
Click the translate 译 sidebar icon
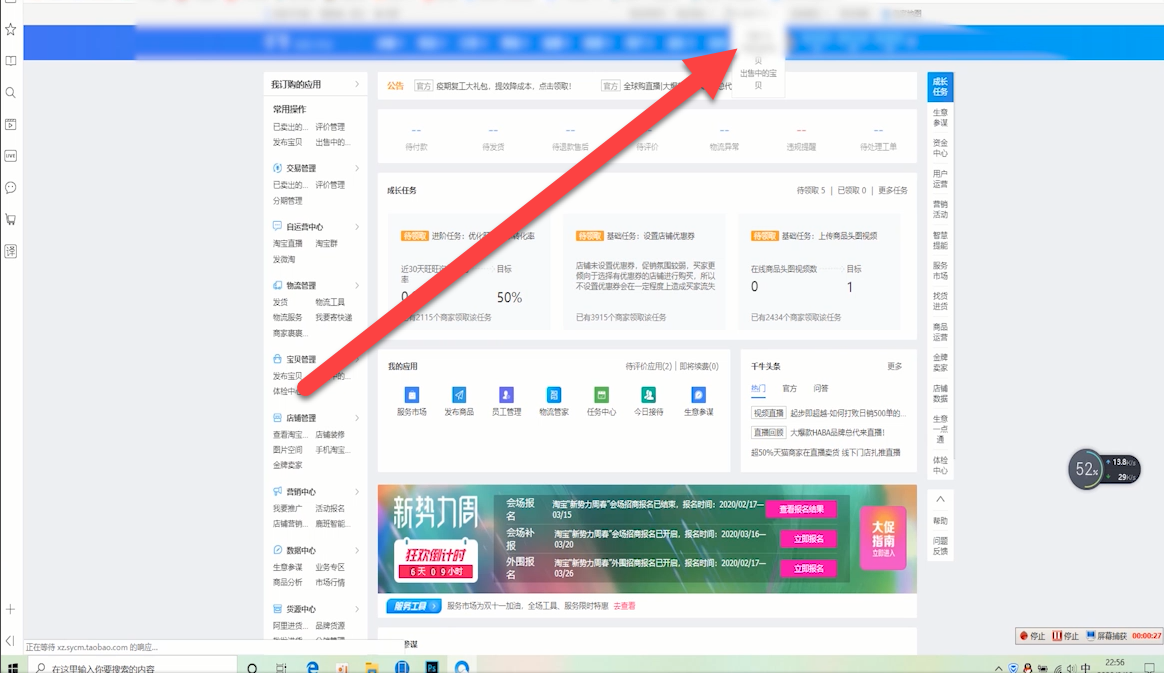click(x=11, y=251)
